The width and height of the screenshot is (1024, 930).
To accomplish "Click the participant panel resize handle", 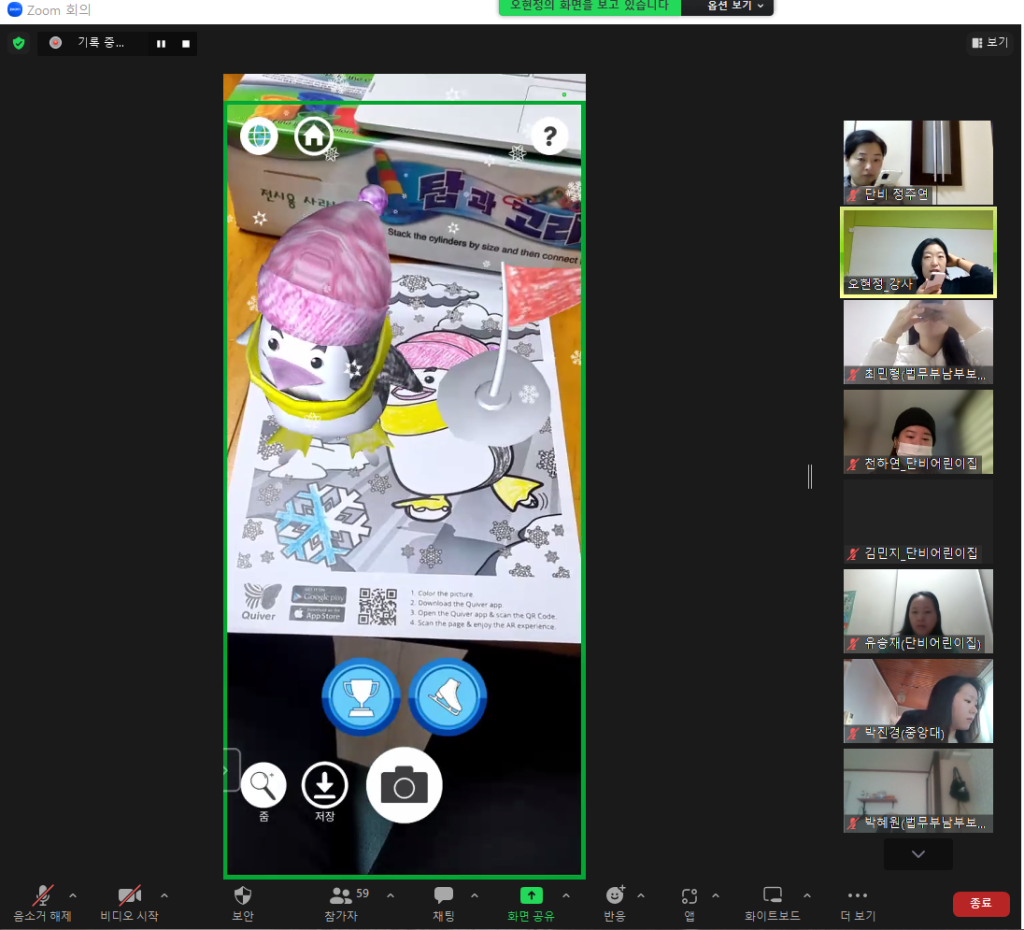I will [810, 477].
